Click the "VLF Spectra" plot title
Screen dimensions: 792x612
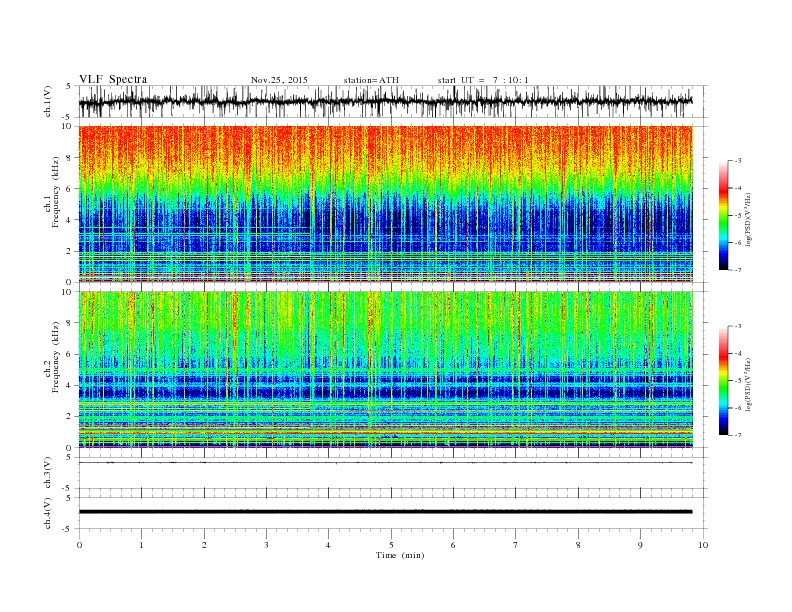tap(113, 79)
